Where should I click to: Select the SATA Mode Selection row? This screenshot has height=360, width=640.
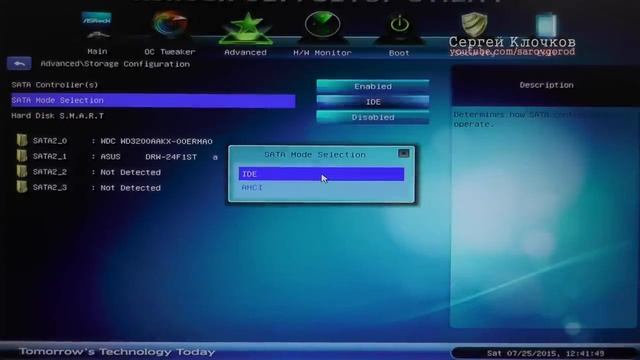pos(153,100)
